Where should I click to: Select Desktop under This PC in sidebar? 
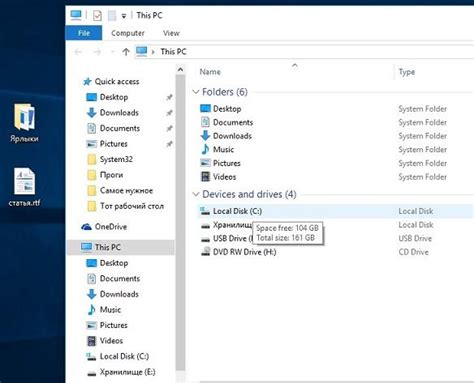pos(107,263)
